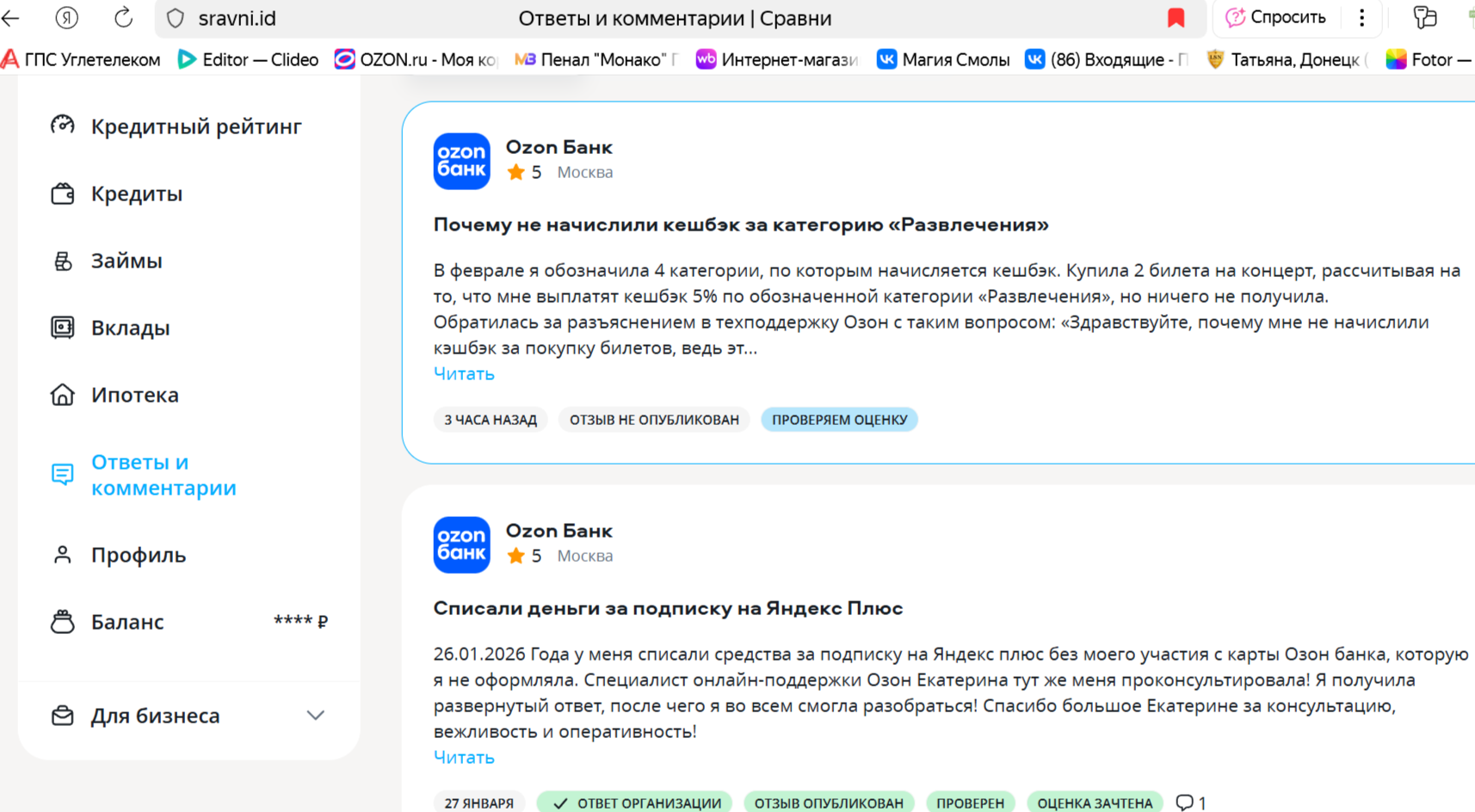The width and height of the screenshot is (1475, 812).
Task: Open the Editor — Clideo bookmark
Action: 248,59
